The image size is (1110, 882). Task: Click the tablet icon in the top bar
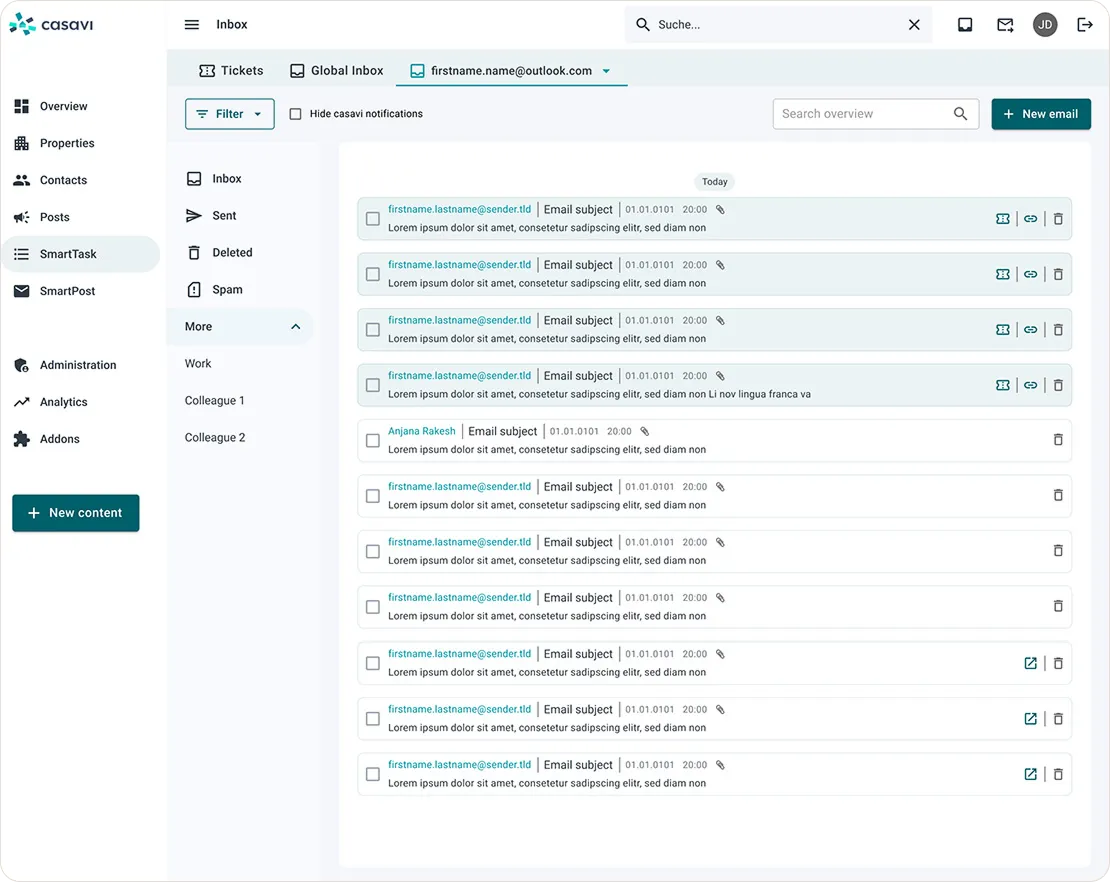(965, 25)
